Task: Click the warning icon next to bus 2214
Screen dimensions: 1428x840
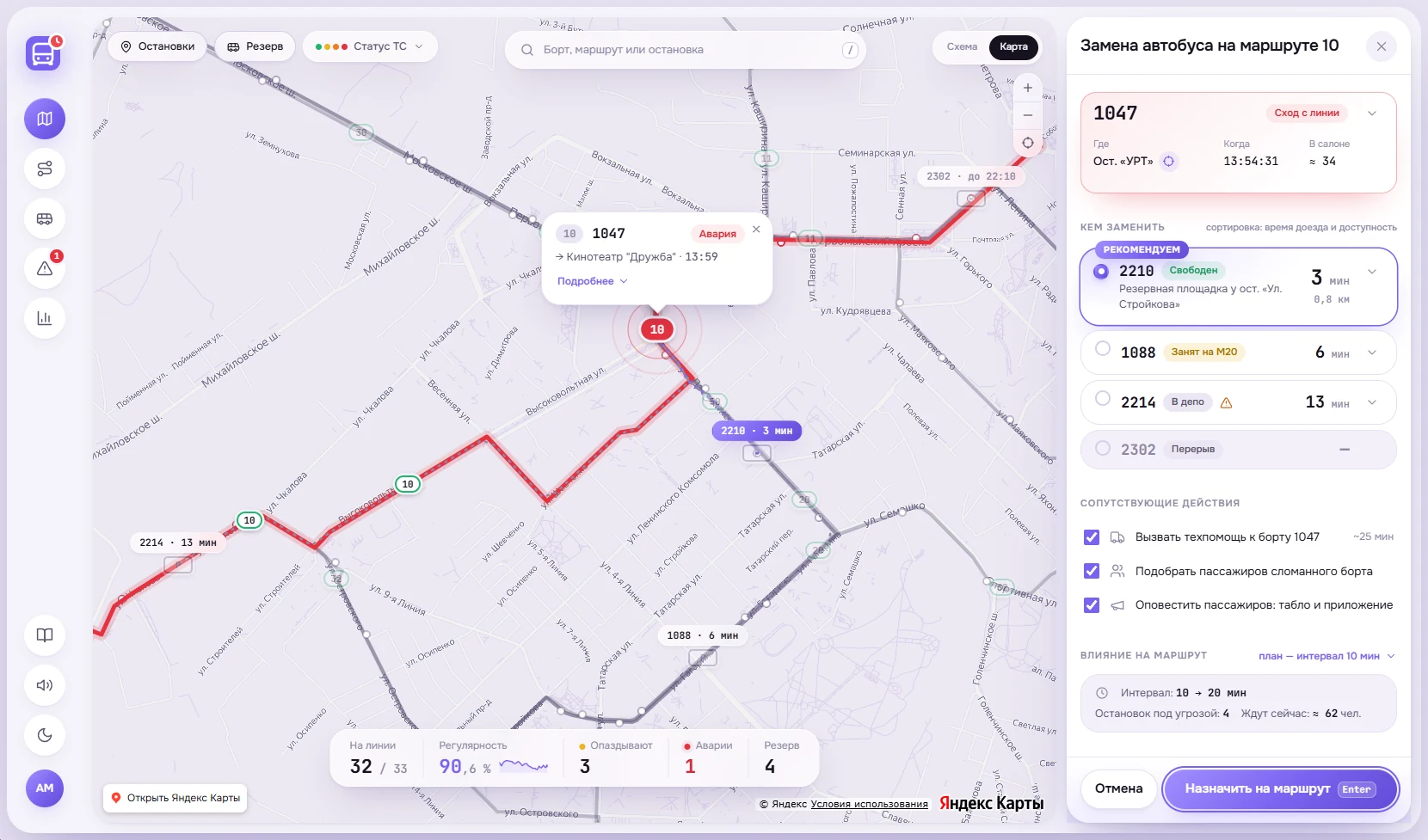Action: click(1227, 402)
